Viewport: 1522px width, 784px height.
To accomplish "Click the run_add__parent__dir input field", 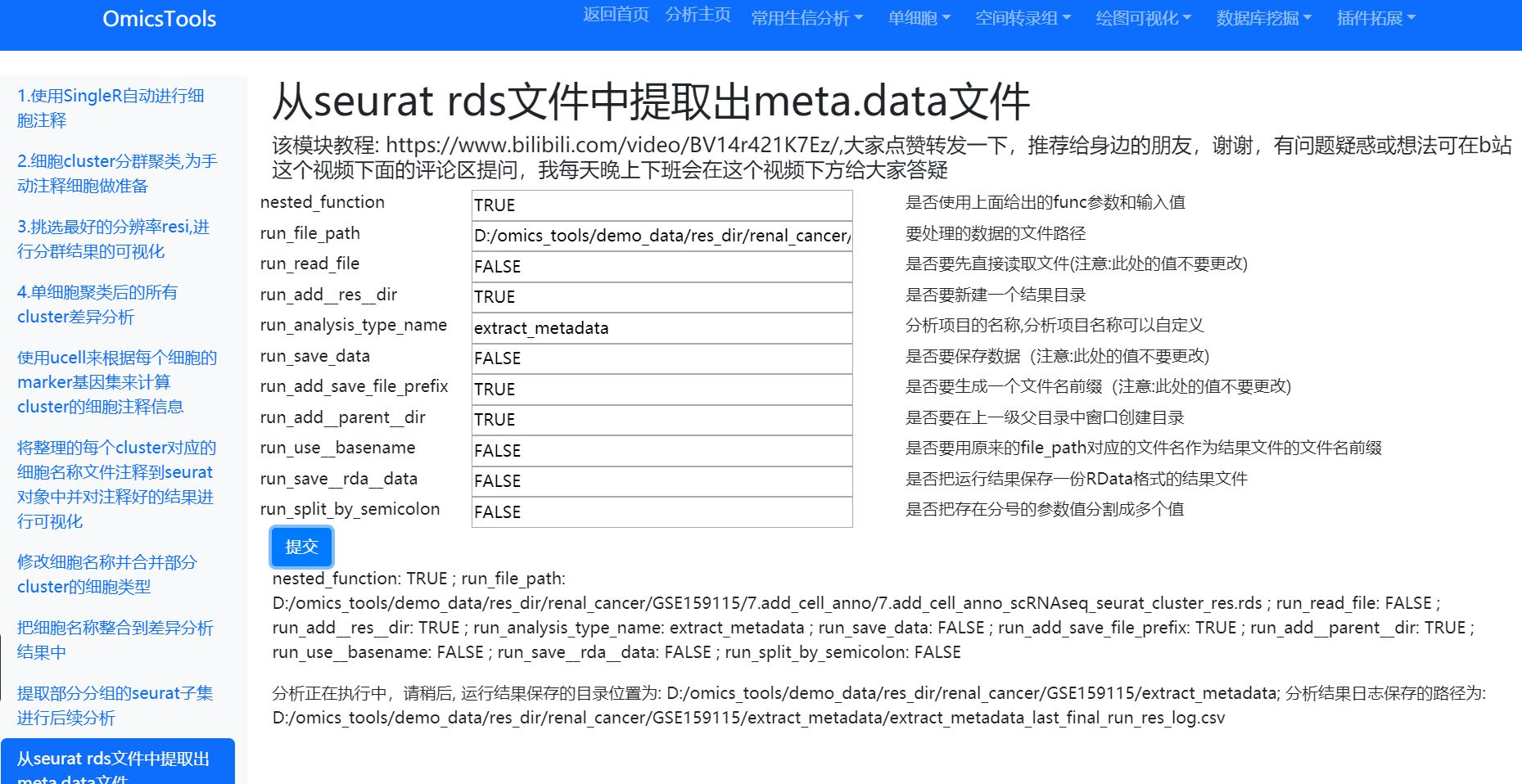I will click(x=662, y=420).
